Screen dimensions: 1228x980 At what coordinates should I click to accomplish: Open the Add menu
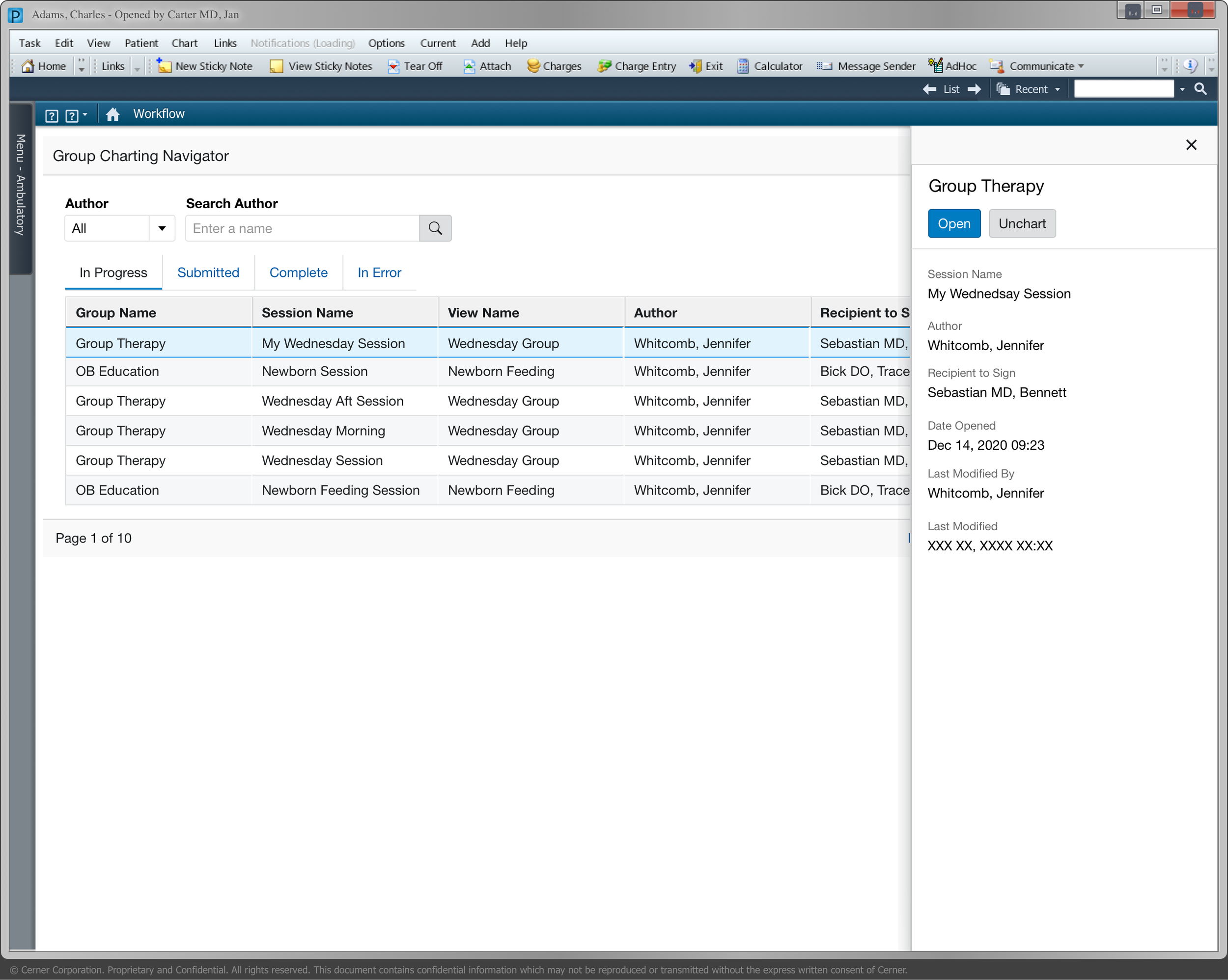[480, 43]
